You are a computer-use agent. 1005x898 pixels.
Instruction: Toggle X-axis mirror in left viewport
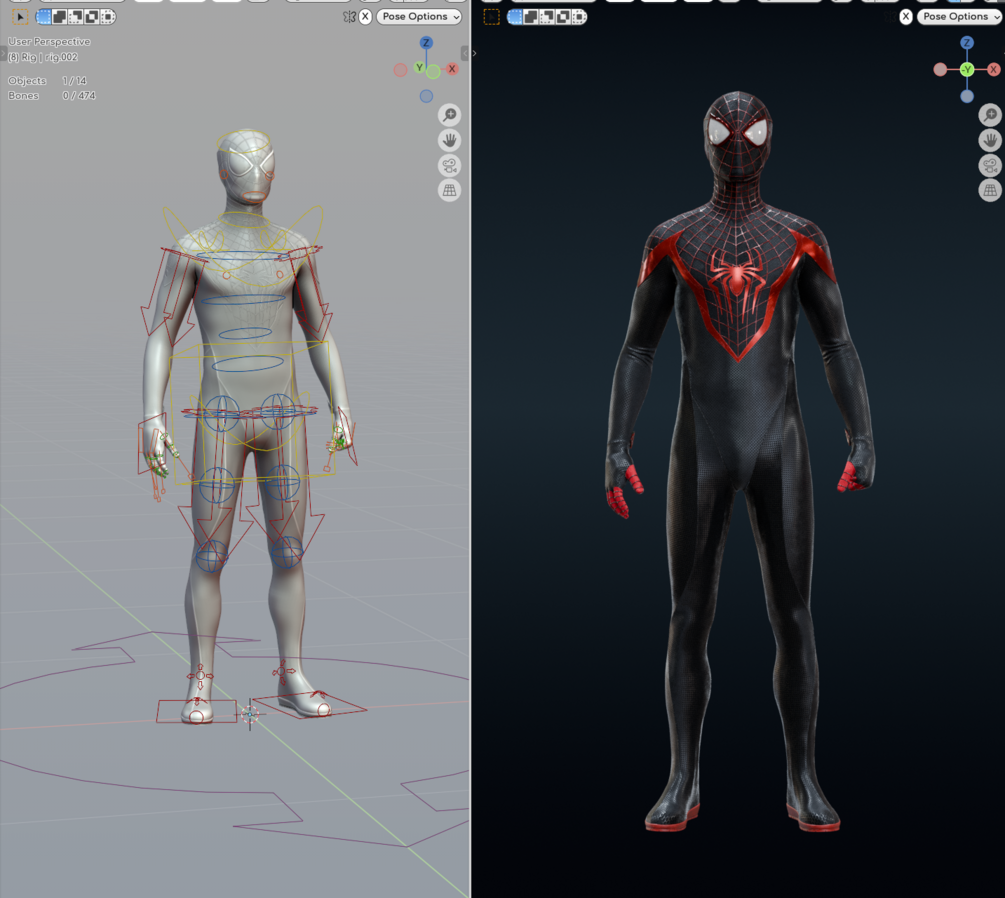click(365, 17)
